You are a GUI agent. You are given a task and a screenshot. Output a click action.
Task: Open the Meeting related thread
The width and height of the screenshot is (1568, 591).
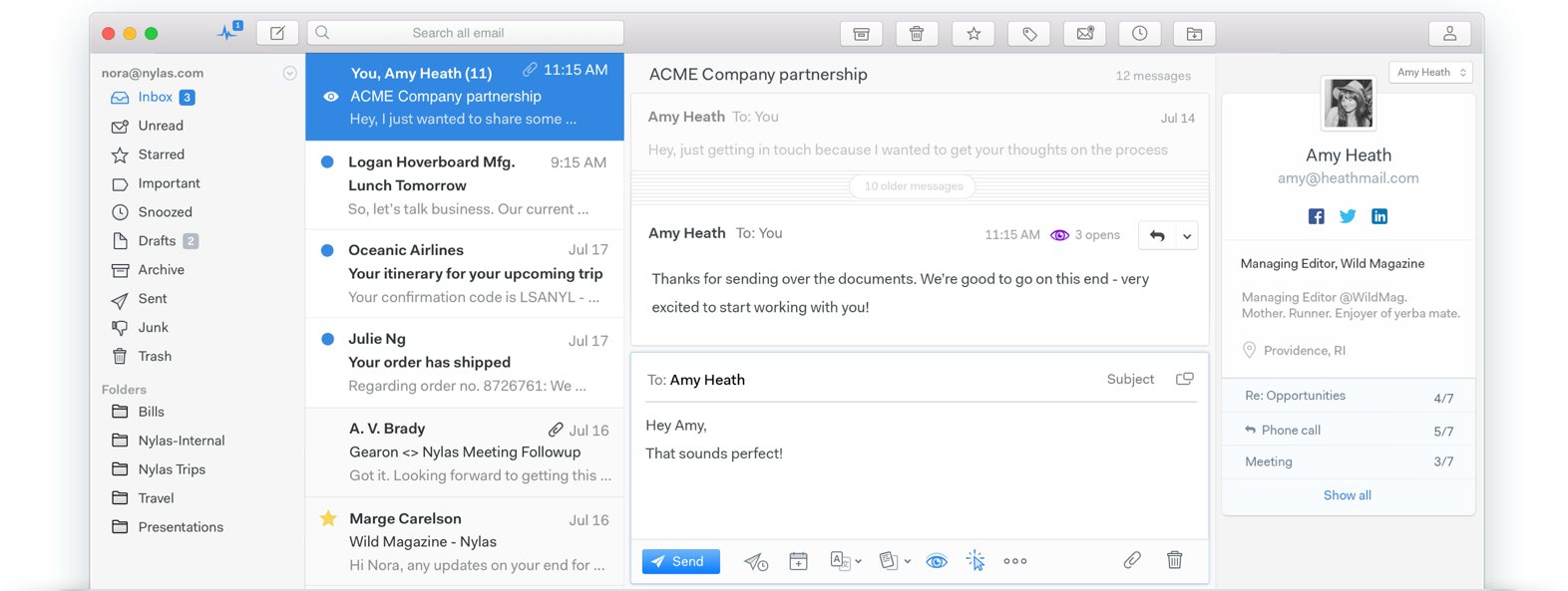click(1349, 462)
